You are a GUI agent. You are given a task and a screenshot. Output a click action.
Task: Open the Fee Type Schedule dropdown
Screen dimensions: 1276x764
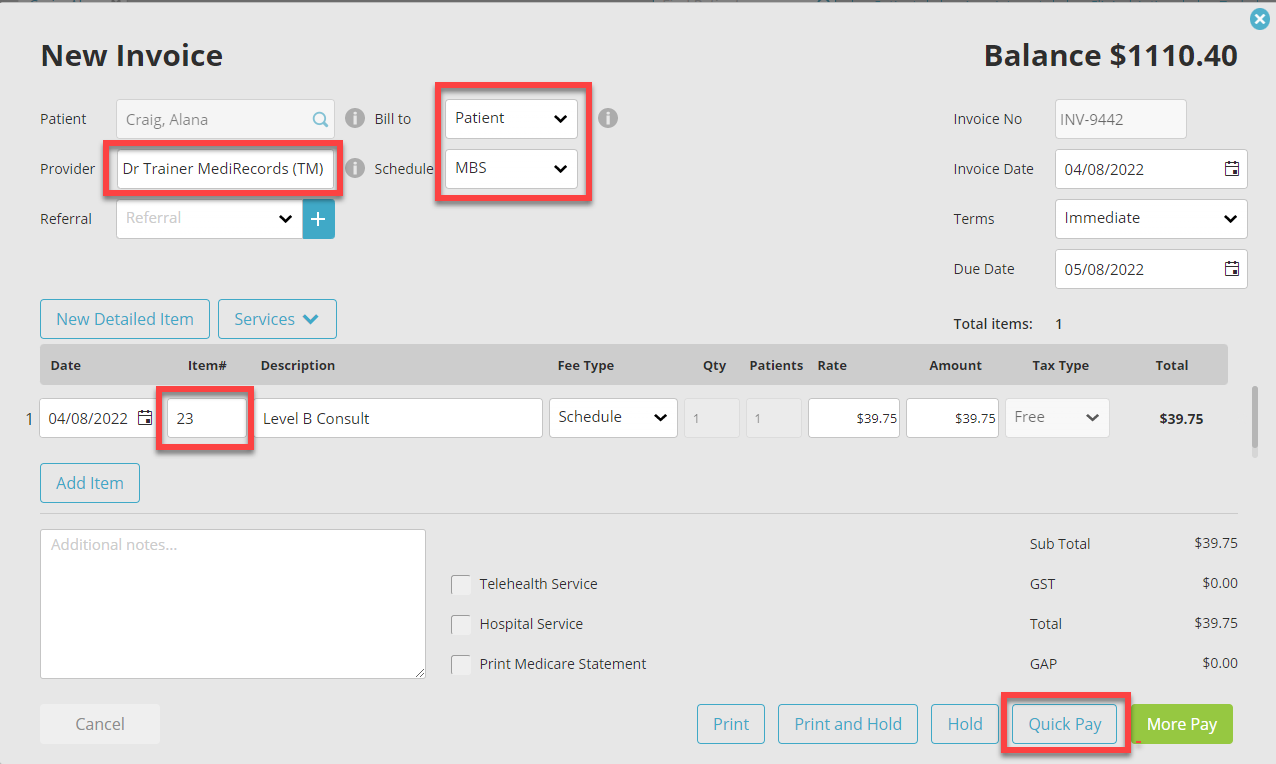click(x=613, y=417)
